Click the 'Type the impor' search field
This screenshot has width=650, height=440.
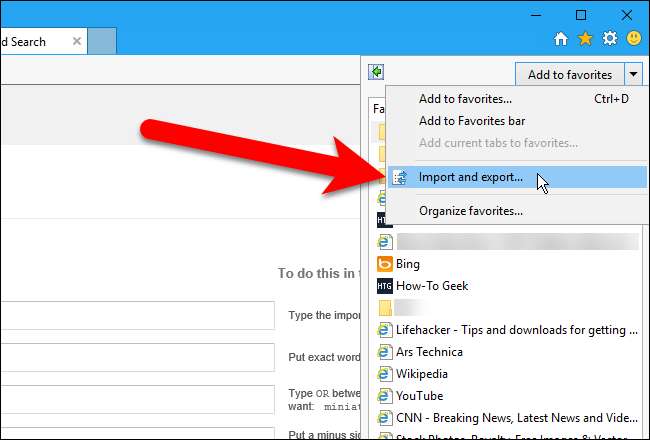(x=137, y=316)
